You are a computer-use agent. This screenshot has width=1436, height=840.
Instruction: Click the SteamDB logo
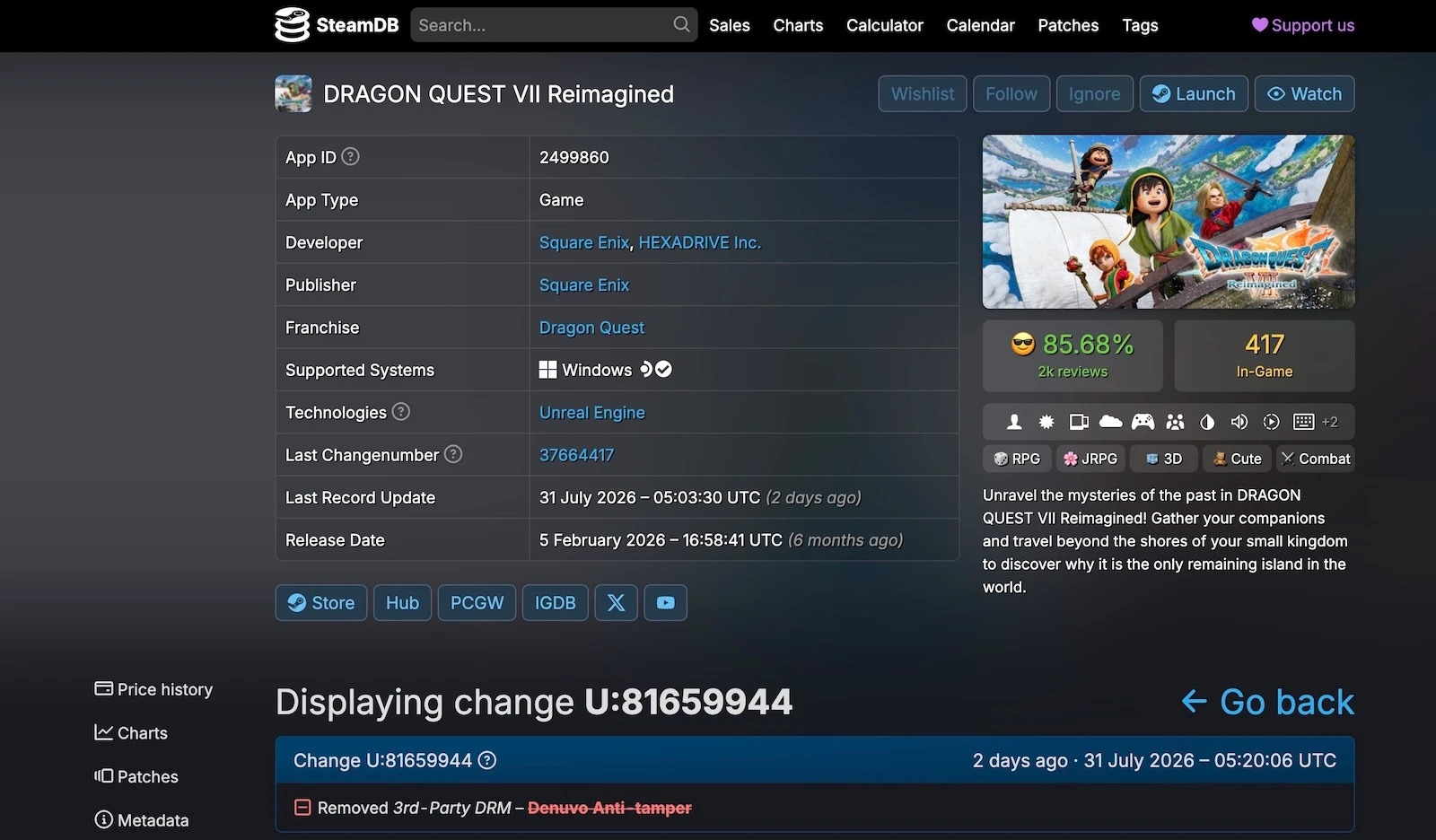[337, 25]
